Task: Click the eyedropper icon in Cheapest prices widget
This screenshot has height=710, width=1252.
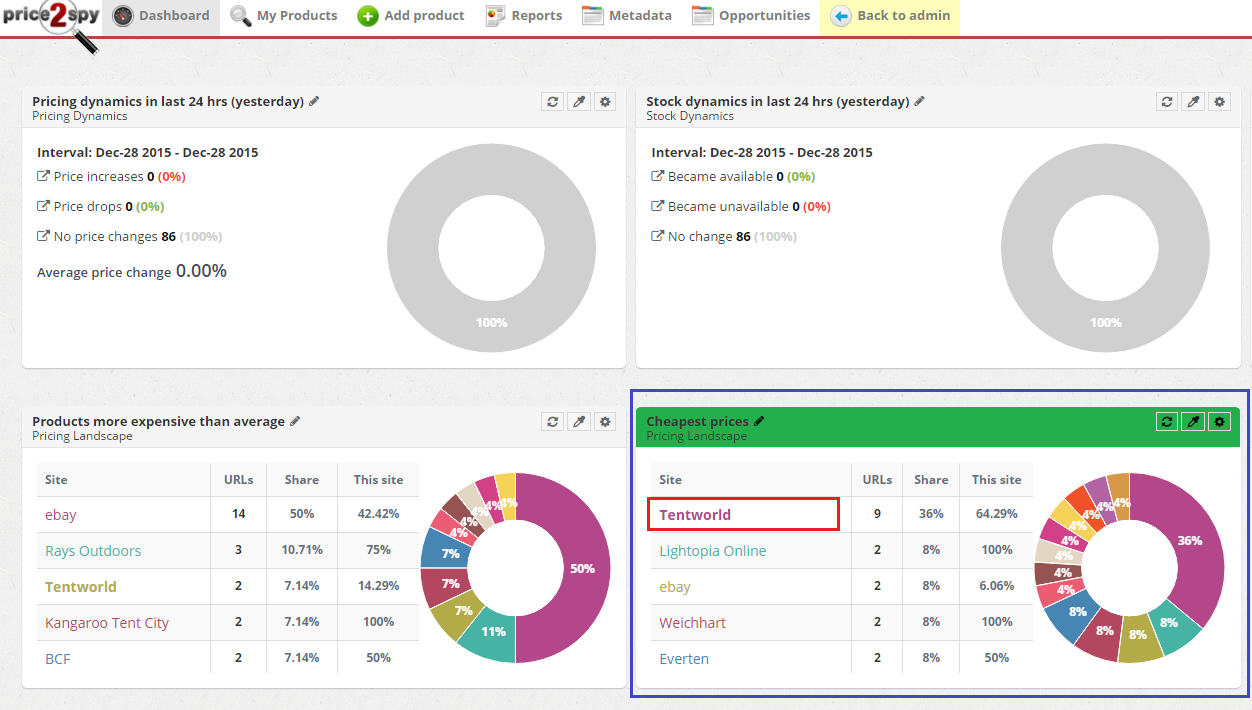Action: tap(1193, 422)
